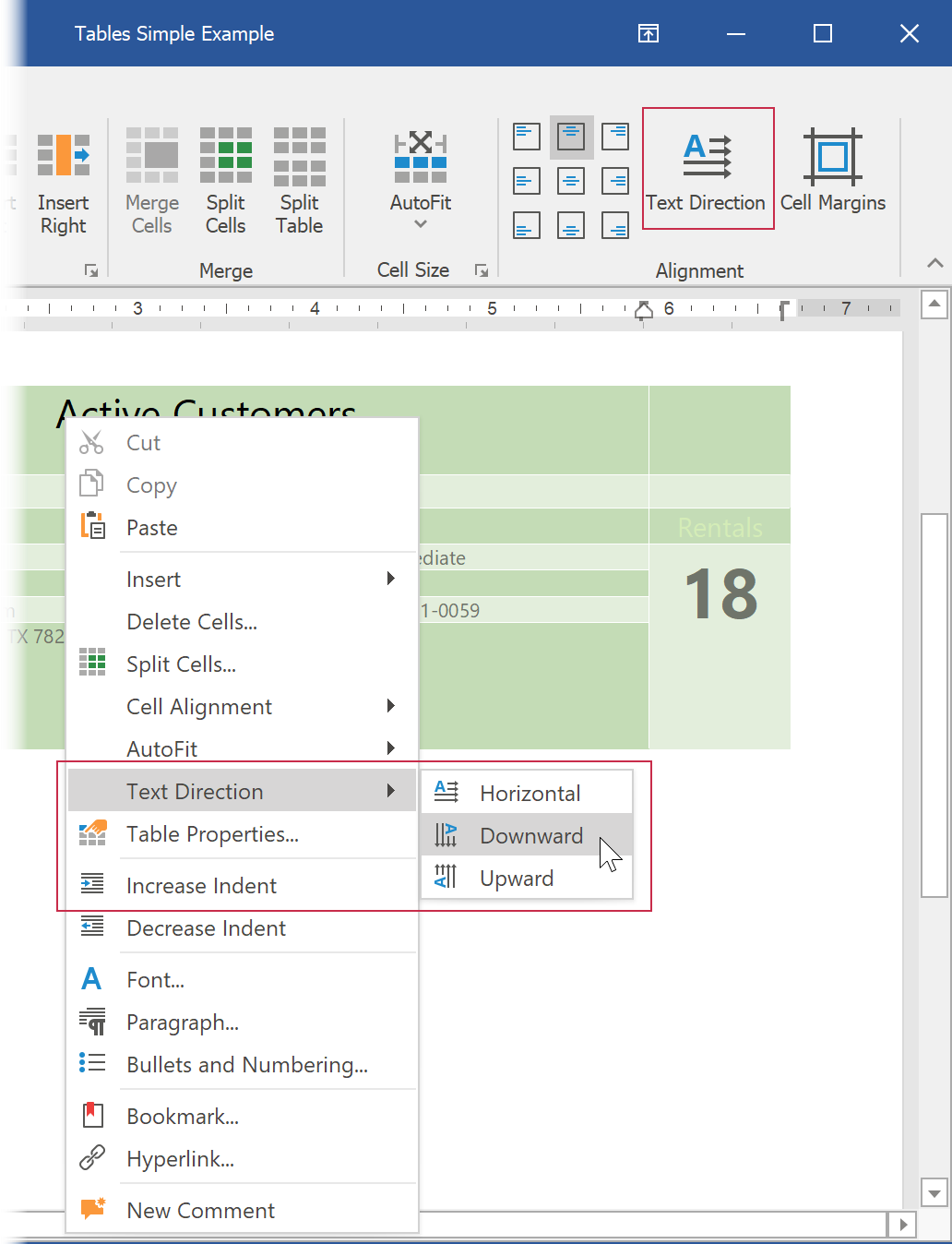Click the New Comment icon entry
The height and width of the screenshot is (1244, 952).
point(92,1210)
